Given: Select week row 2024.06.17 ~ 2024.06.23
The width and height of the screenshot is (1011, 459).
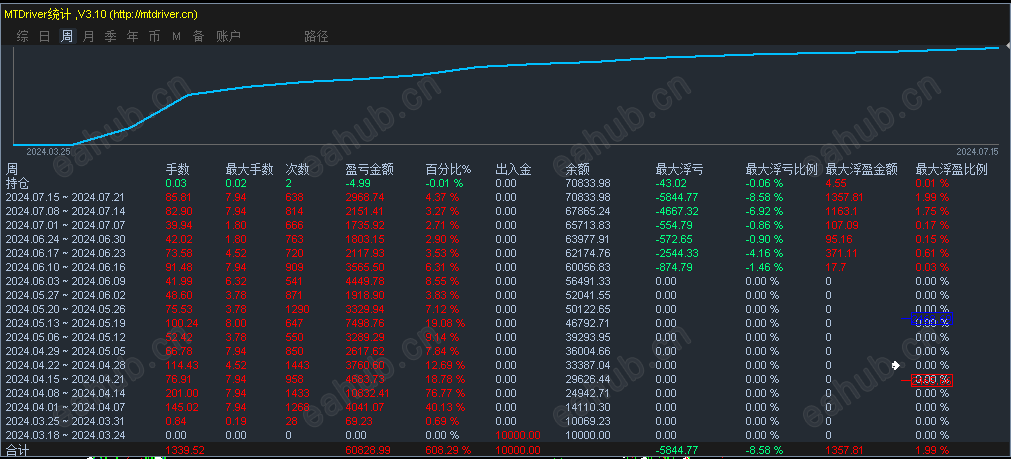Looking at the screenshot, I should coord(64,253).
